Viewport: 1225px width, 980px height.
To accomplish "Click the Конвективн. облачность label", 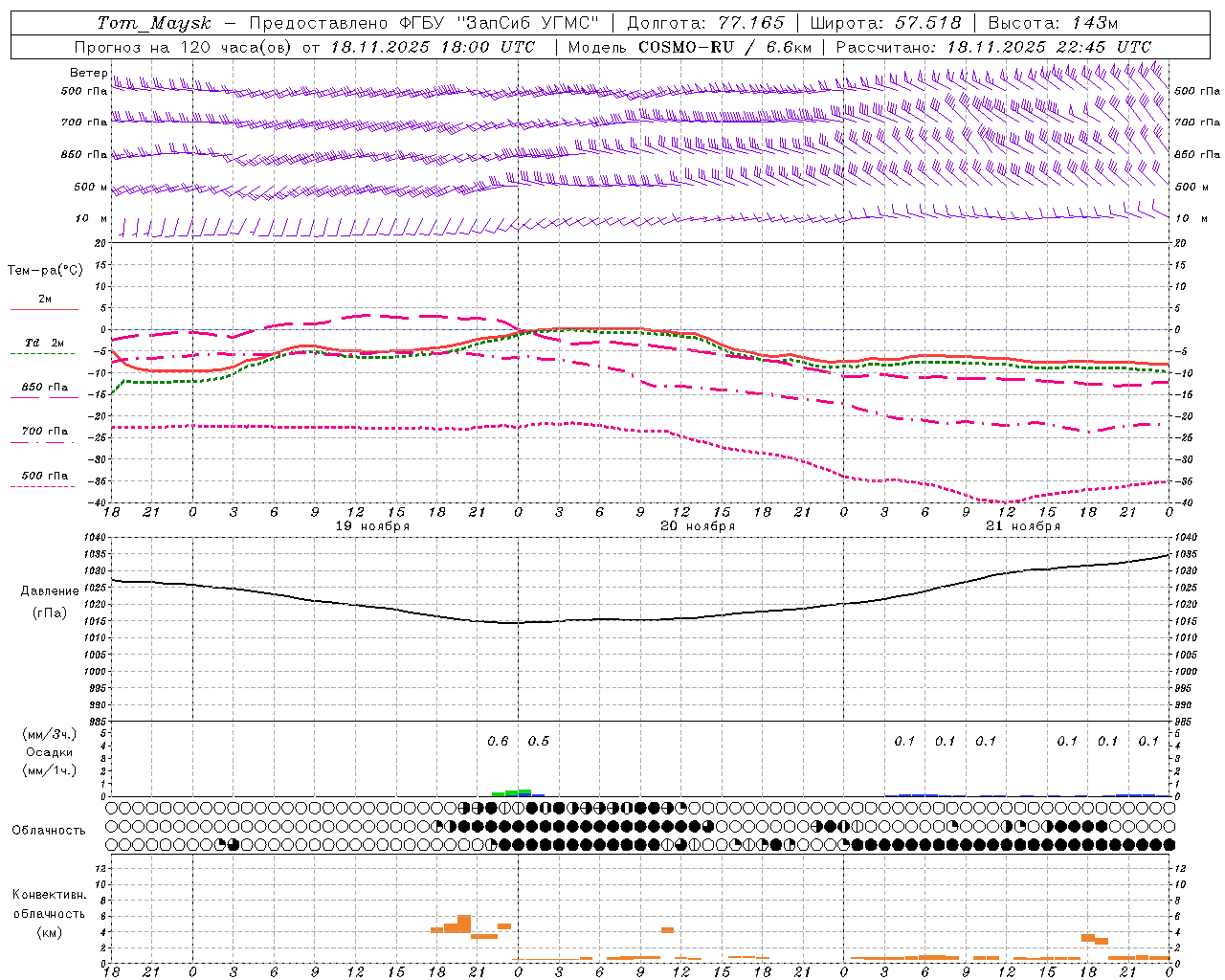I will click(x=49, y=903).
